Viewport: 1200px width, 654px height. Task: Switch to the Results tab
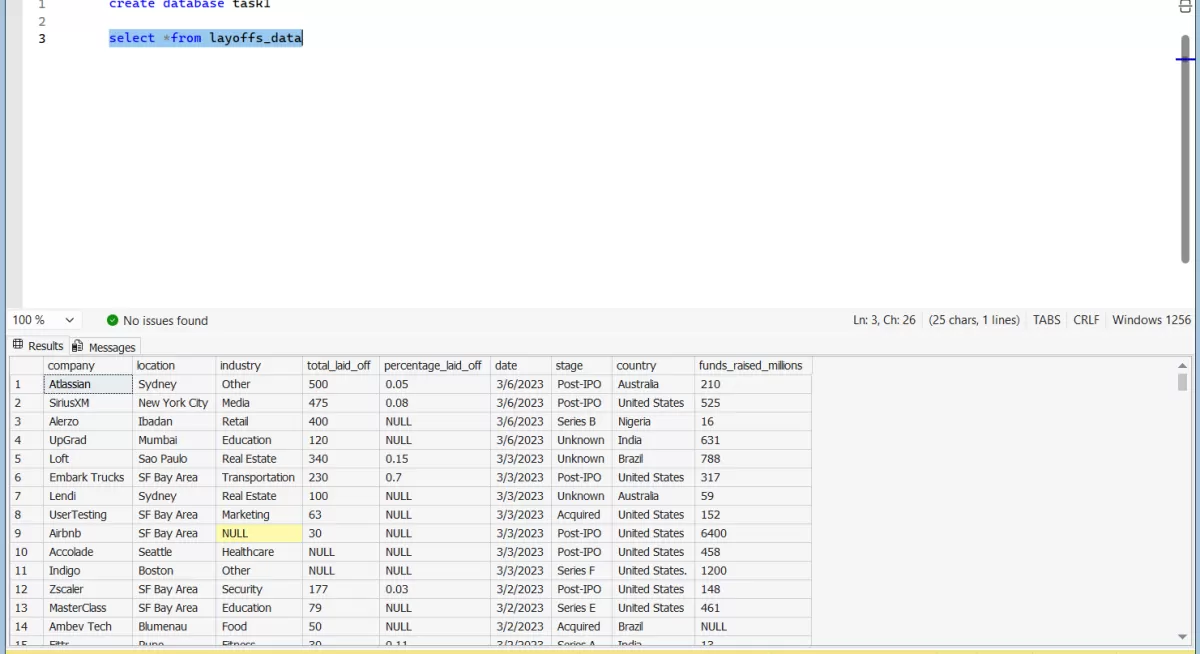(x=45, y=346)
